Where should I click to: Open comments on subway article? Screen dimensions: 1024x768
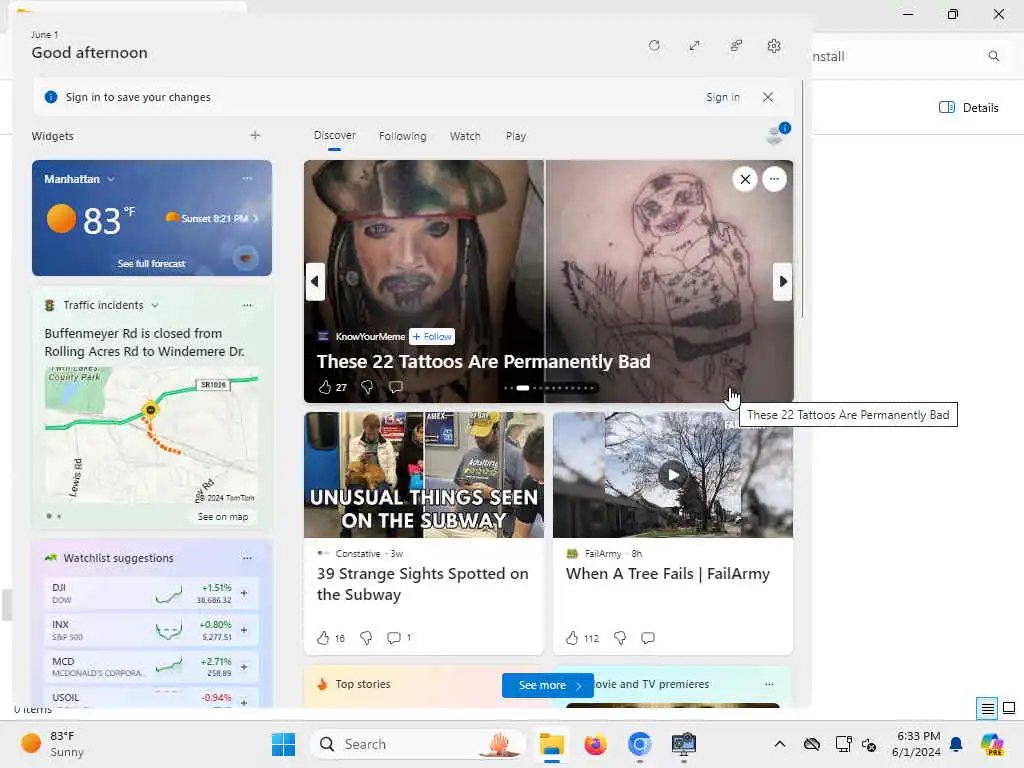[x=393, y=638]
